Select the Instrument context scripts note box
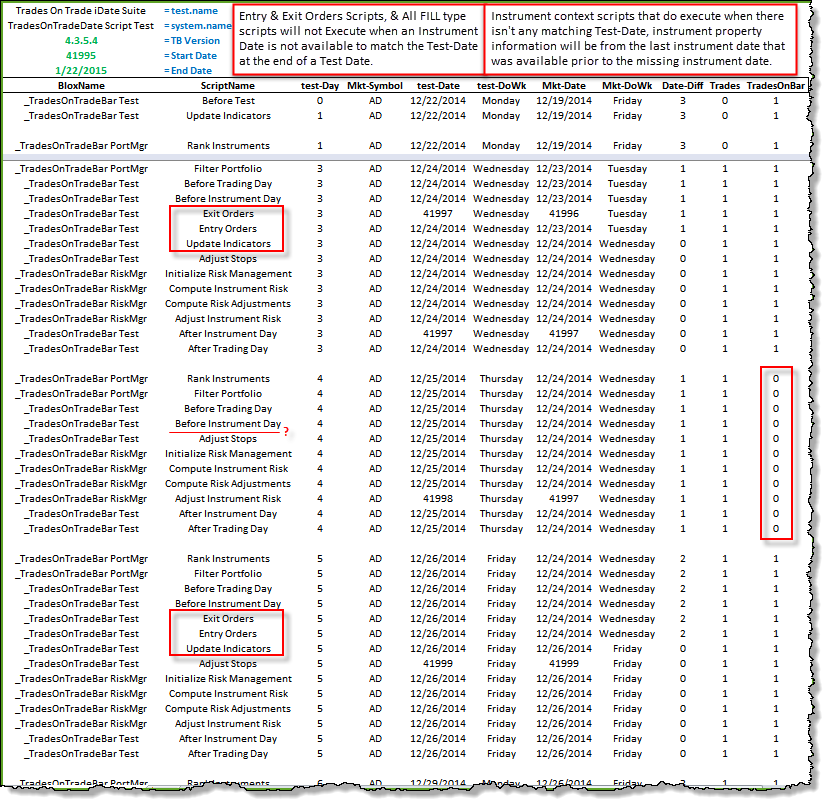This screenshot has height=806, width=830. pyautogui.click(x=641, y=39)
